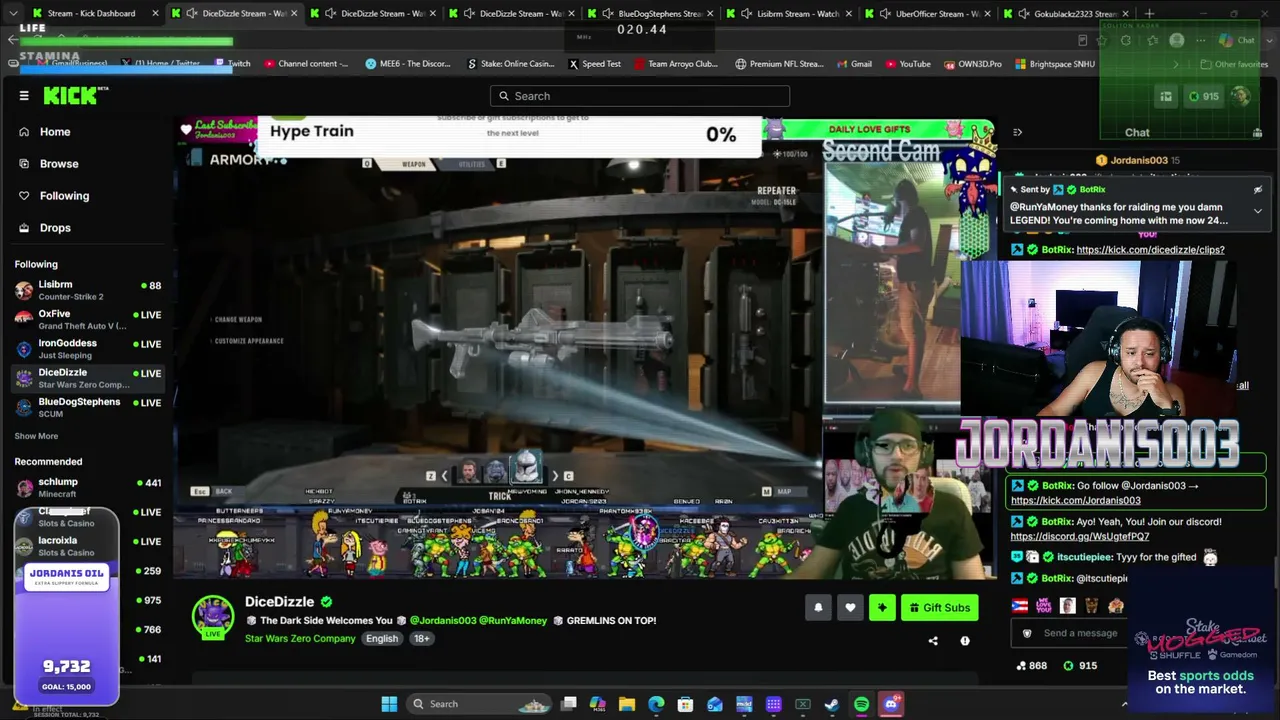This screenshot has height=720, width=1280.
Task: Open Gmail bookmark
Action: tap(854, 64)
